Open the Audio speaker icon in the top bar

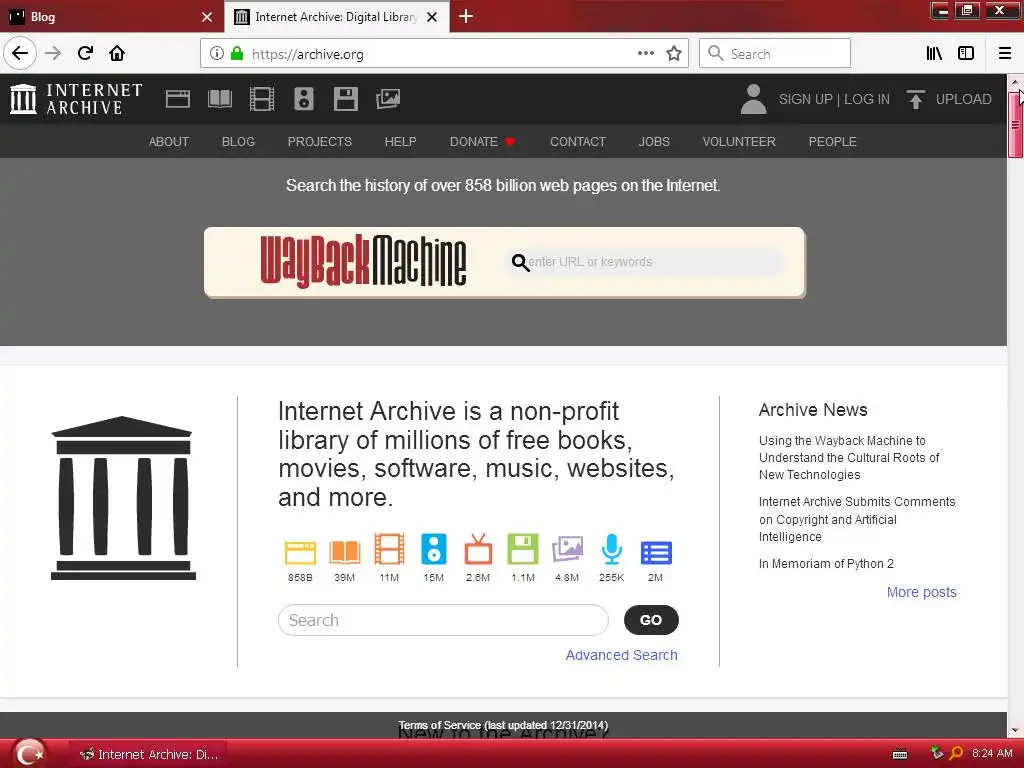pyautogui.click(x=304, y=99)
